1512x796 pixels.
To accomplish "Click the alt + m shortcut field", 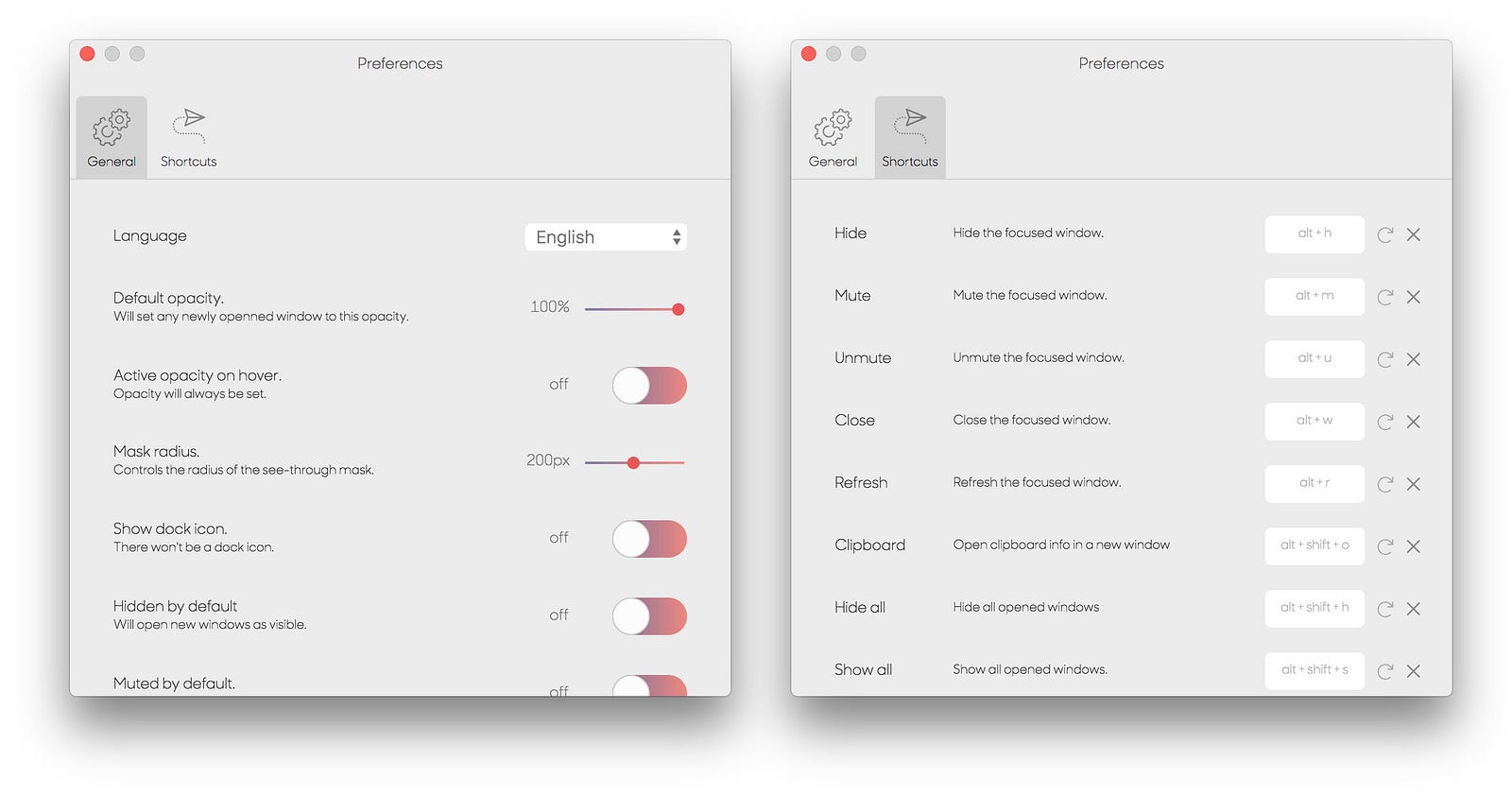I will (1314, 297).
